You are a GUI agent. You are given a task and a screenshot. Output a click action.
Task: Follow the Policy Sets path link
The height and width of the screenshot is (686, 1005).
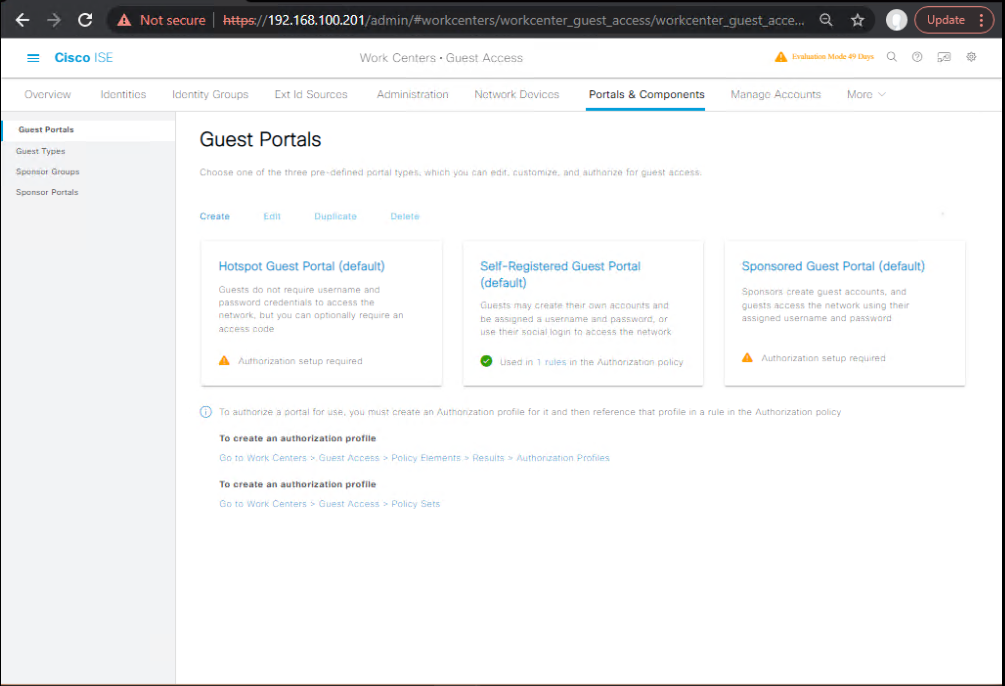tap(329, 504)
